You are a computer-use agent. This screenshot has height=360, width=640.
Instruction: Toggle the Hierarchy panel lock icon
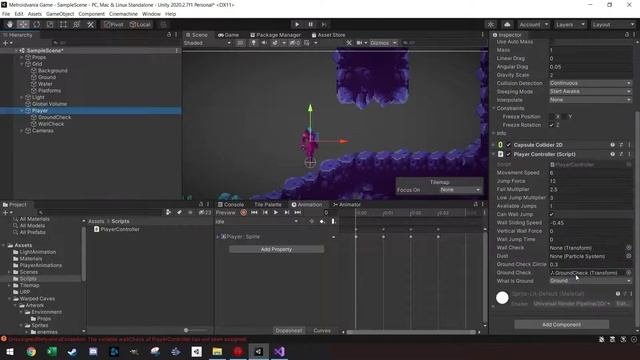tap(169, 35)
